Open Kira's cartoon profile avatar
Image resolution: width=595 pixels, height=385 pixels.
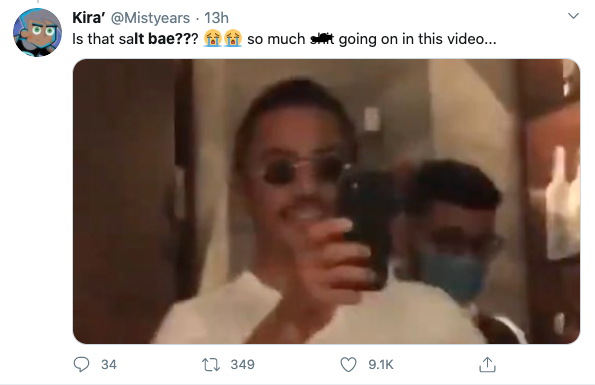tap(37, 33)
